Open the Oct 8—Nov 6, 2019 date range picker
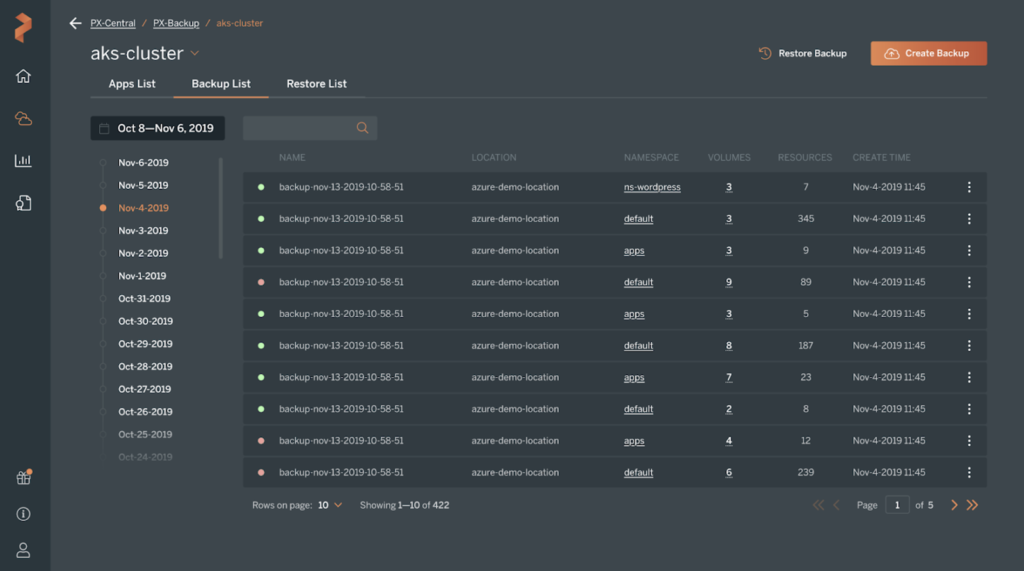Image resolution: width=1024 pixels, height=571 pixels. 157,128
